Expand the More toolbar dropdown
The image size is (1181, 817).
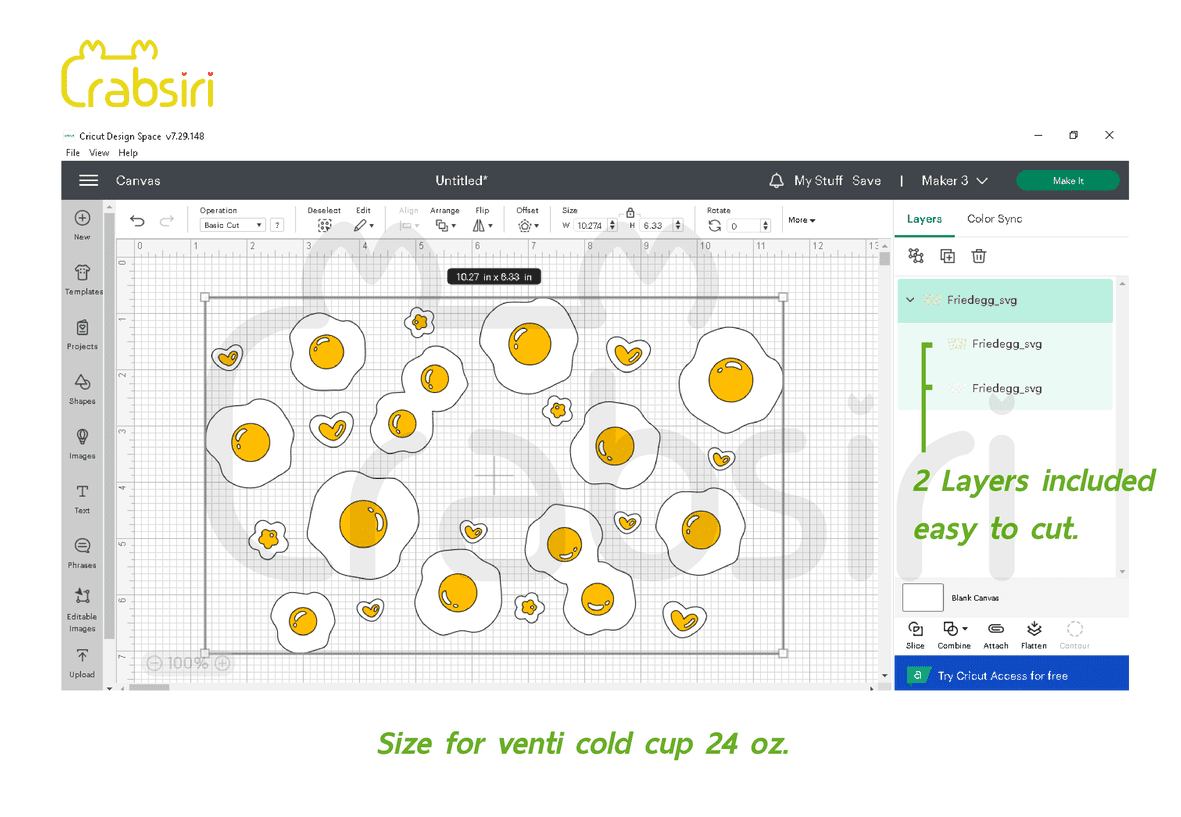click(x=802, y=220)
